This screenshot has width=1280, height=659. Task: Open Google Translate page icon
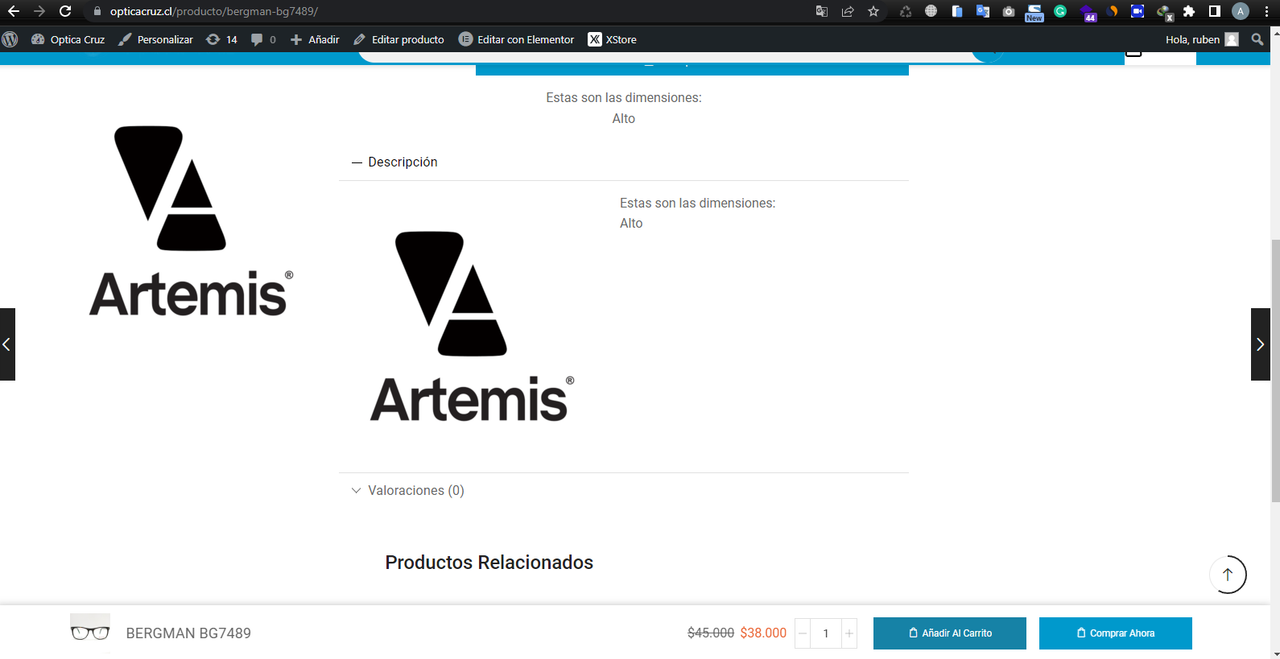click(x=822, y=12)
